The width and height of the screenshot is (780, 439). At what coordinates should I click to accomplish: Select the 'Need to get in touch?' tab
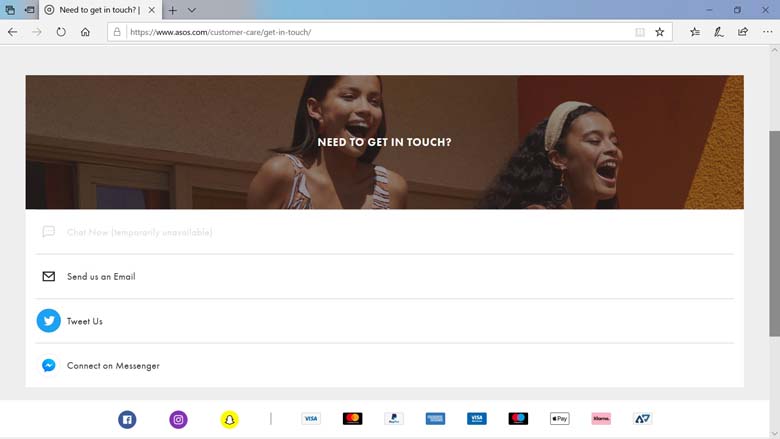pos(95,10)
